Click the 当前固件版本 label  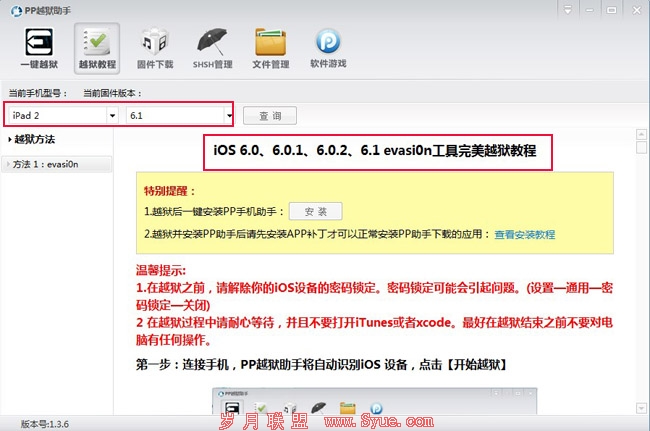click(x=112, y=93)
